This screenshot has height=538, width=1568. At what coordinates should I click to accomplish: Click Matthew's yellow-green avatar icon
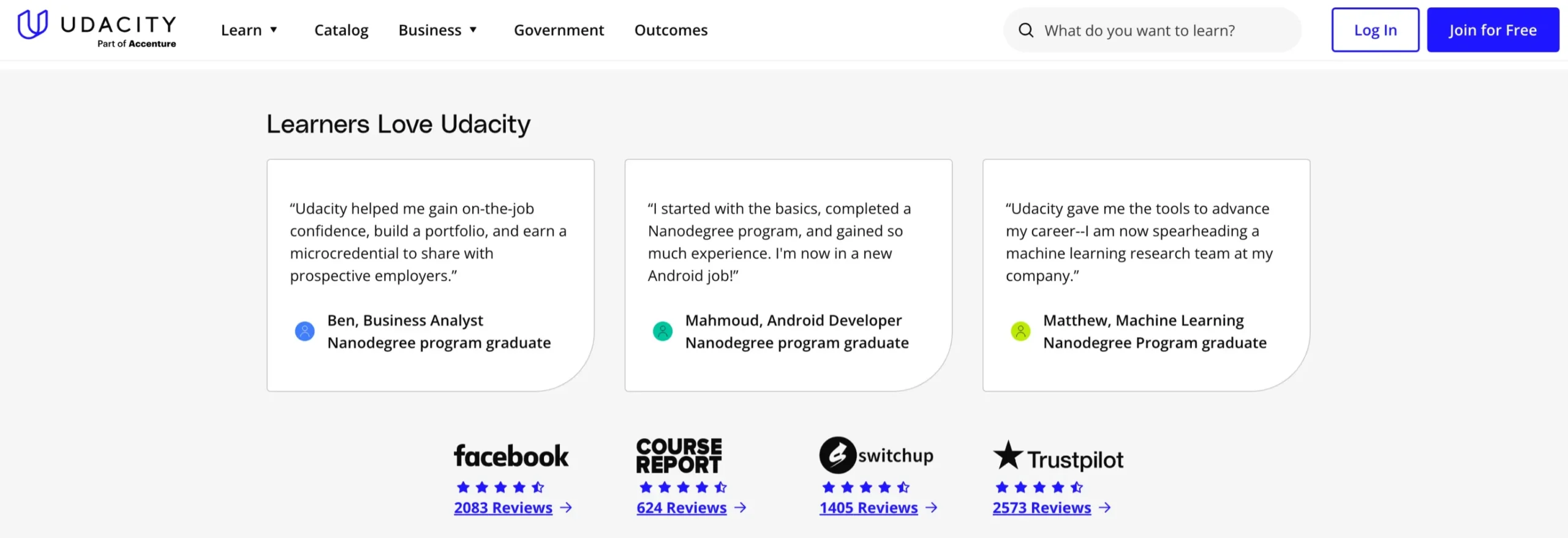[1020, 331]
